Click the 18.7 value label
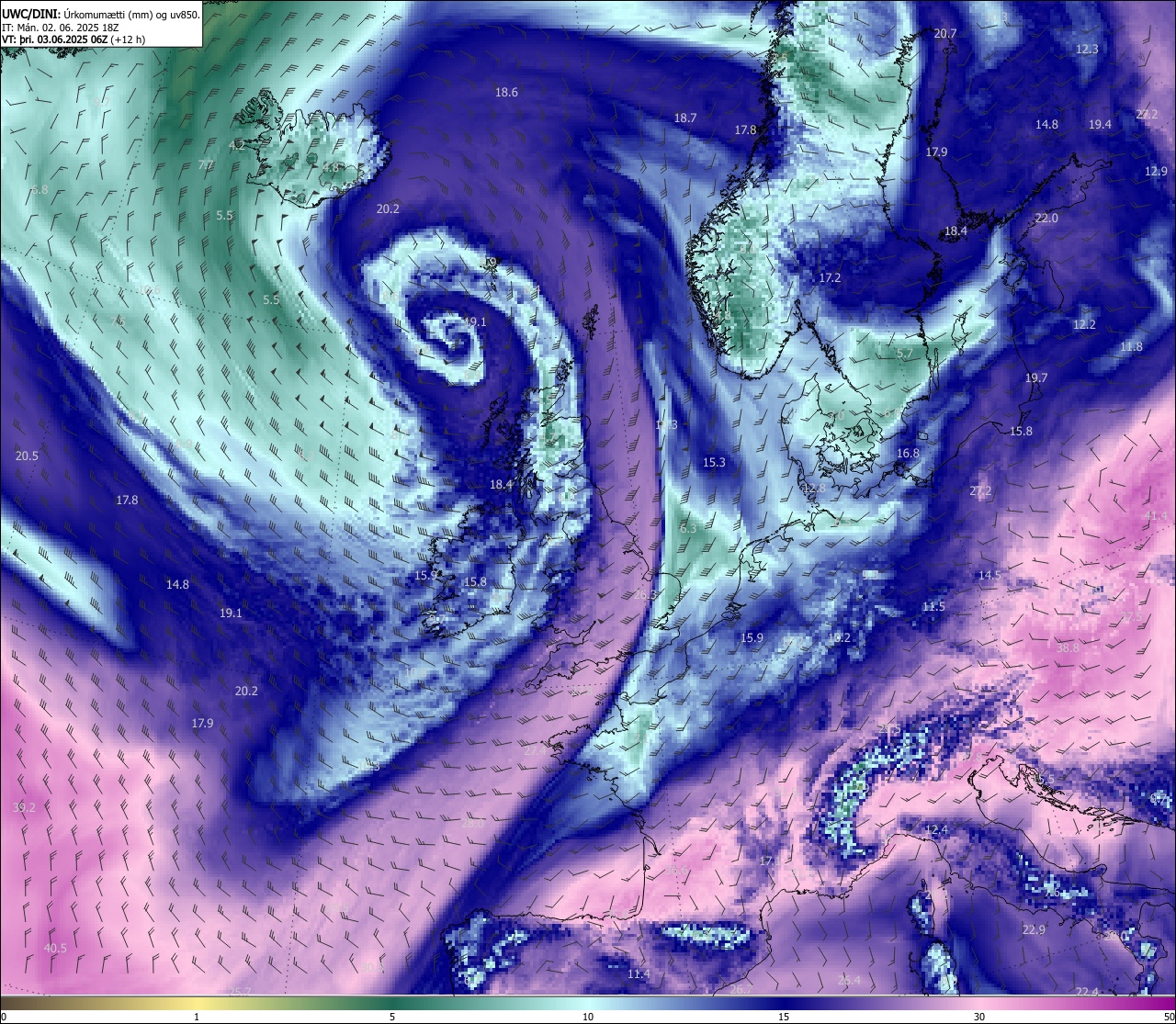Screen dimensions: 1176x1024 [685, 118]
